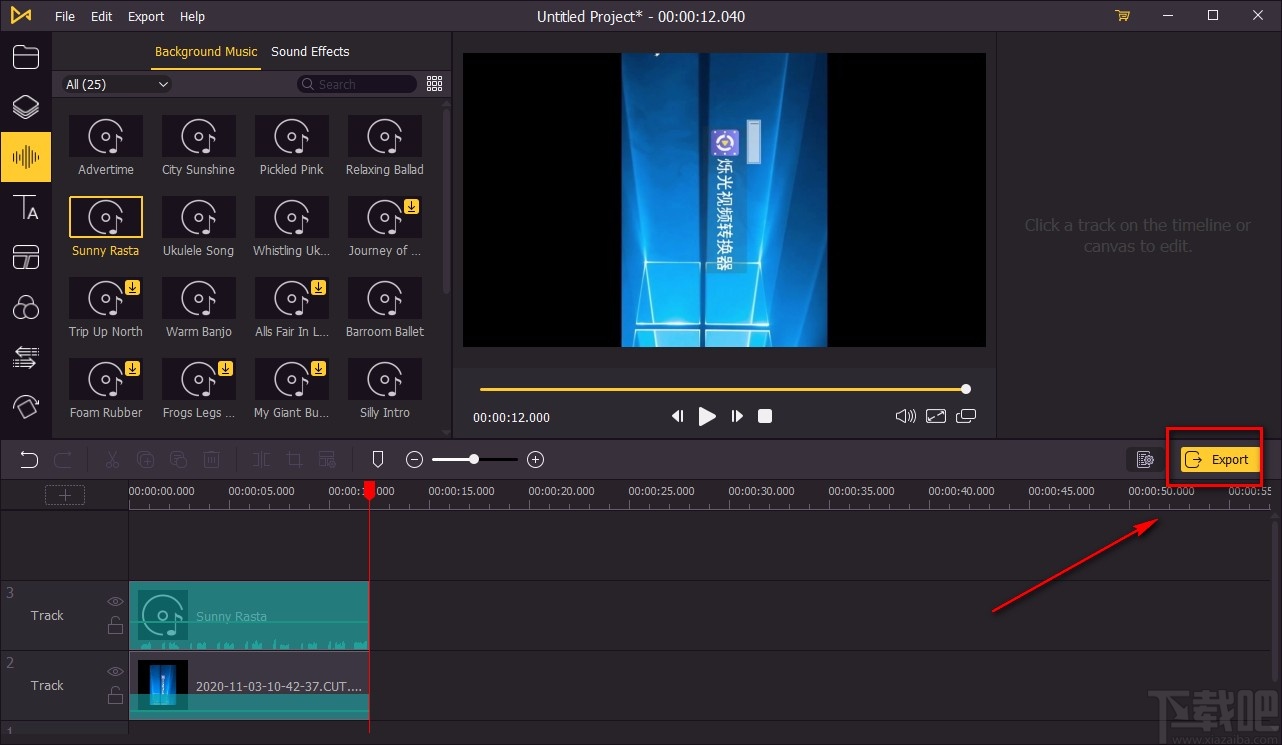Select the Pickled Pink music thumbnail
The image size is (1282, 745).
pyautogui.click(x=292, y=136)
